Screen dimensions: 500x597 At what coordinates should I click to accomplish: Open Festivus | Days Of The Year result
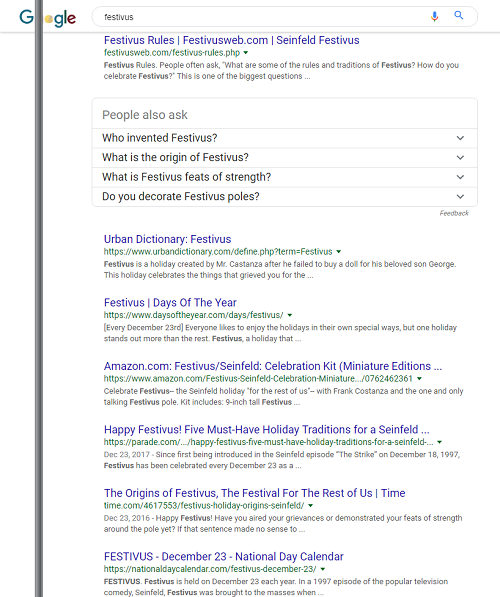(170, 303)
